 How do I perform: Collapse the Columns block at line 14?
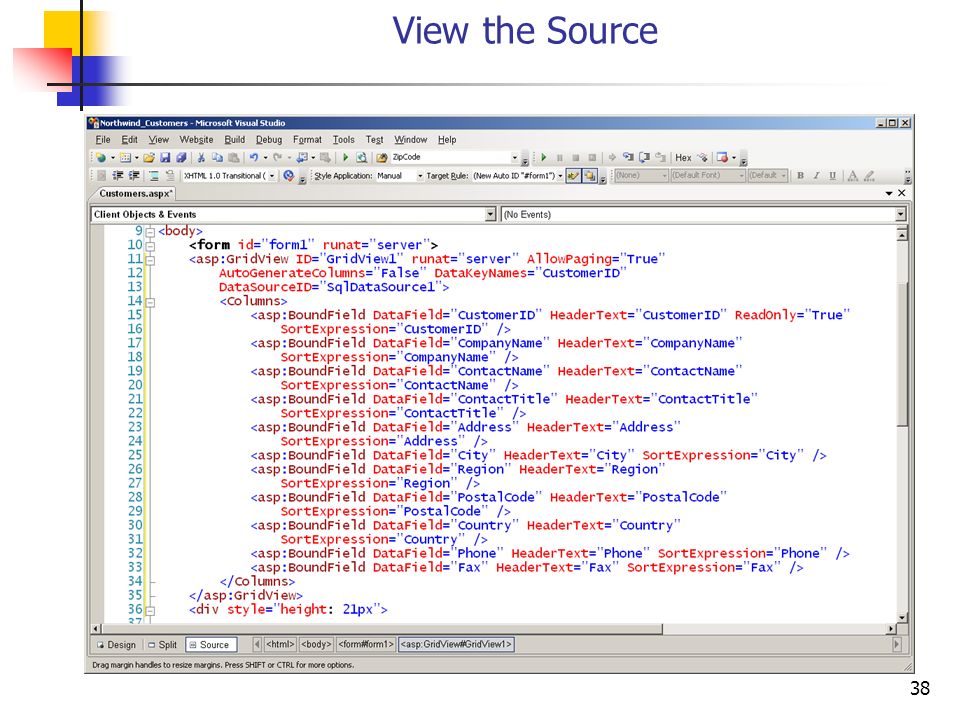coord(150,302)
